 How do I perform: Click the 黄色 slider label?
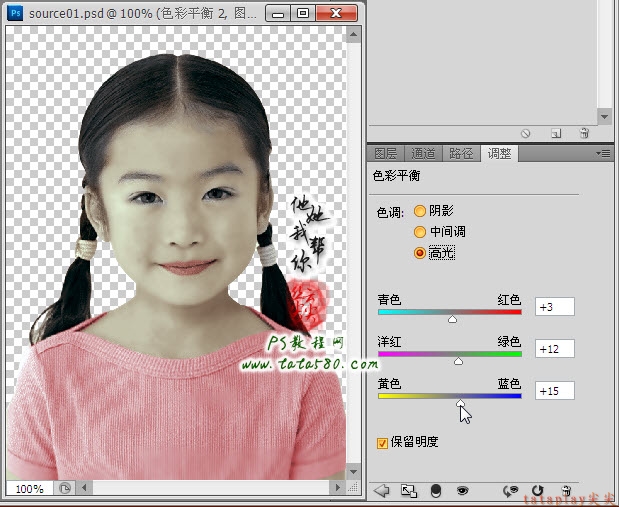pyautogui.click(x=389, y=383)
